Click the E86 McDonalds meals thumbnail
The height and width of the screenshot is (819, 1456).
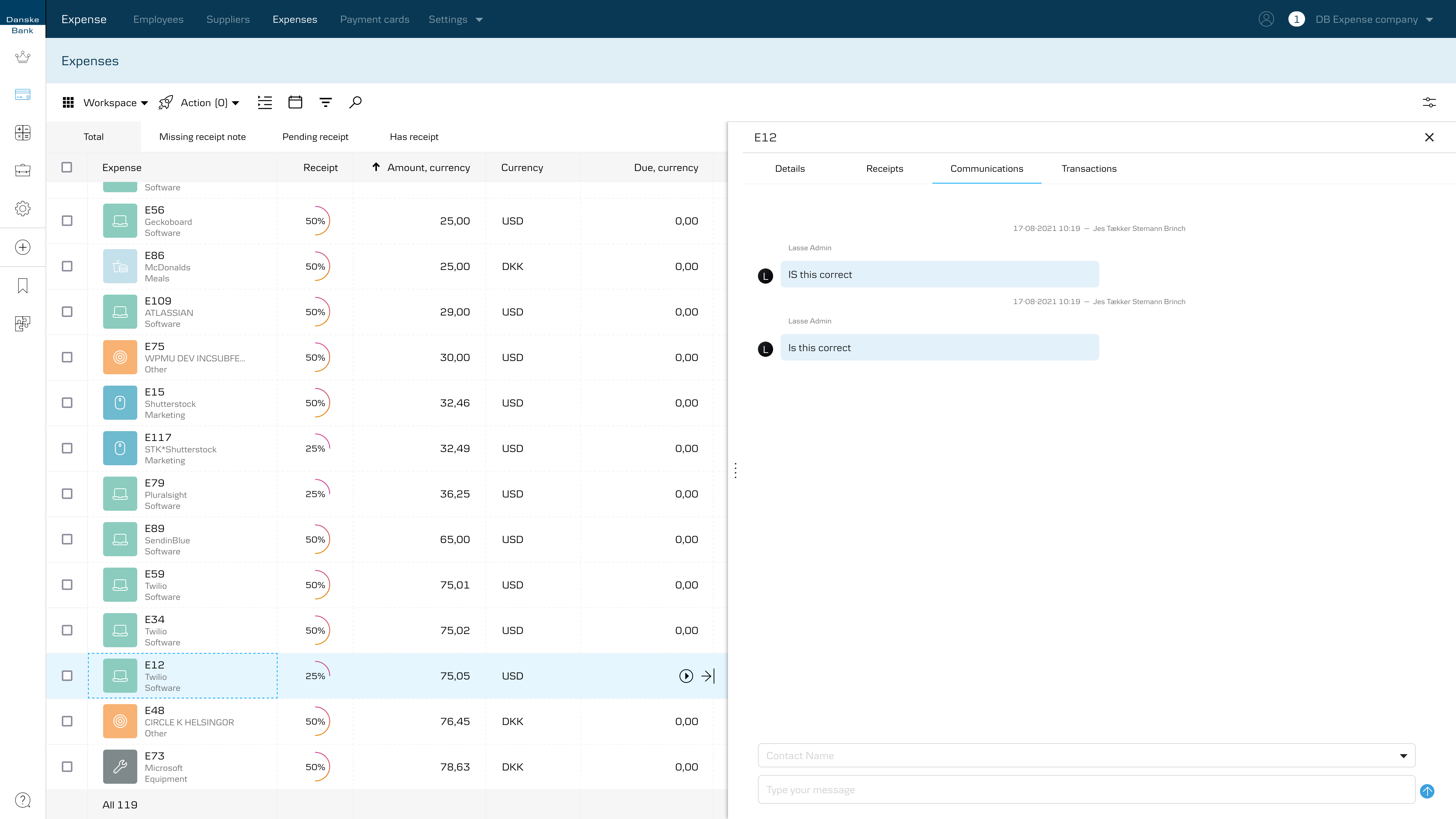tap(120, 266)
